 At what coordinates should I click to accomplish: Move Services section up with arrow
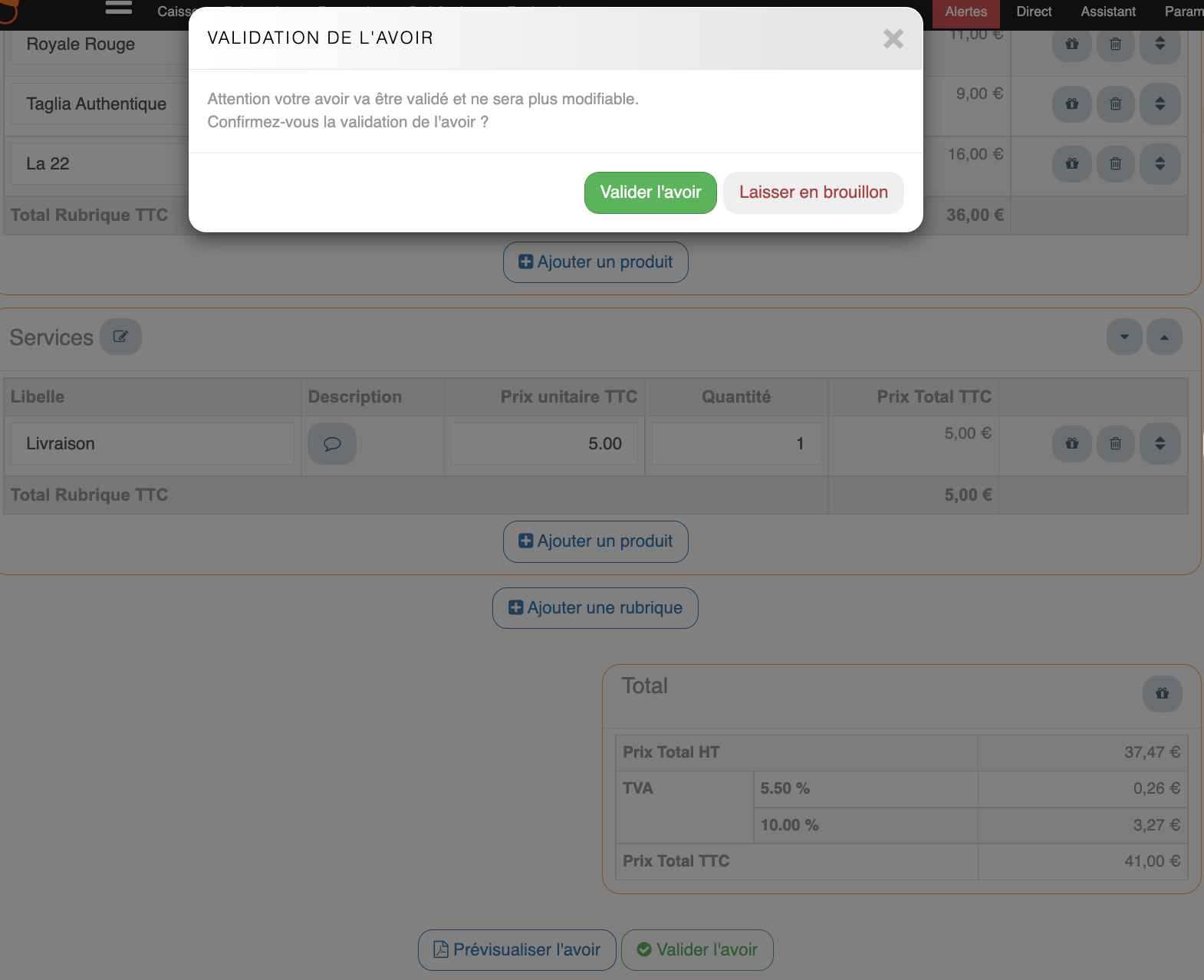coord(1164,337)
